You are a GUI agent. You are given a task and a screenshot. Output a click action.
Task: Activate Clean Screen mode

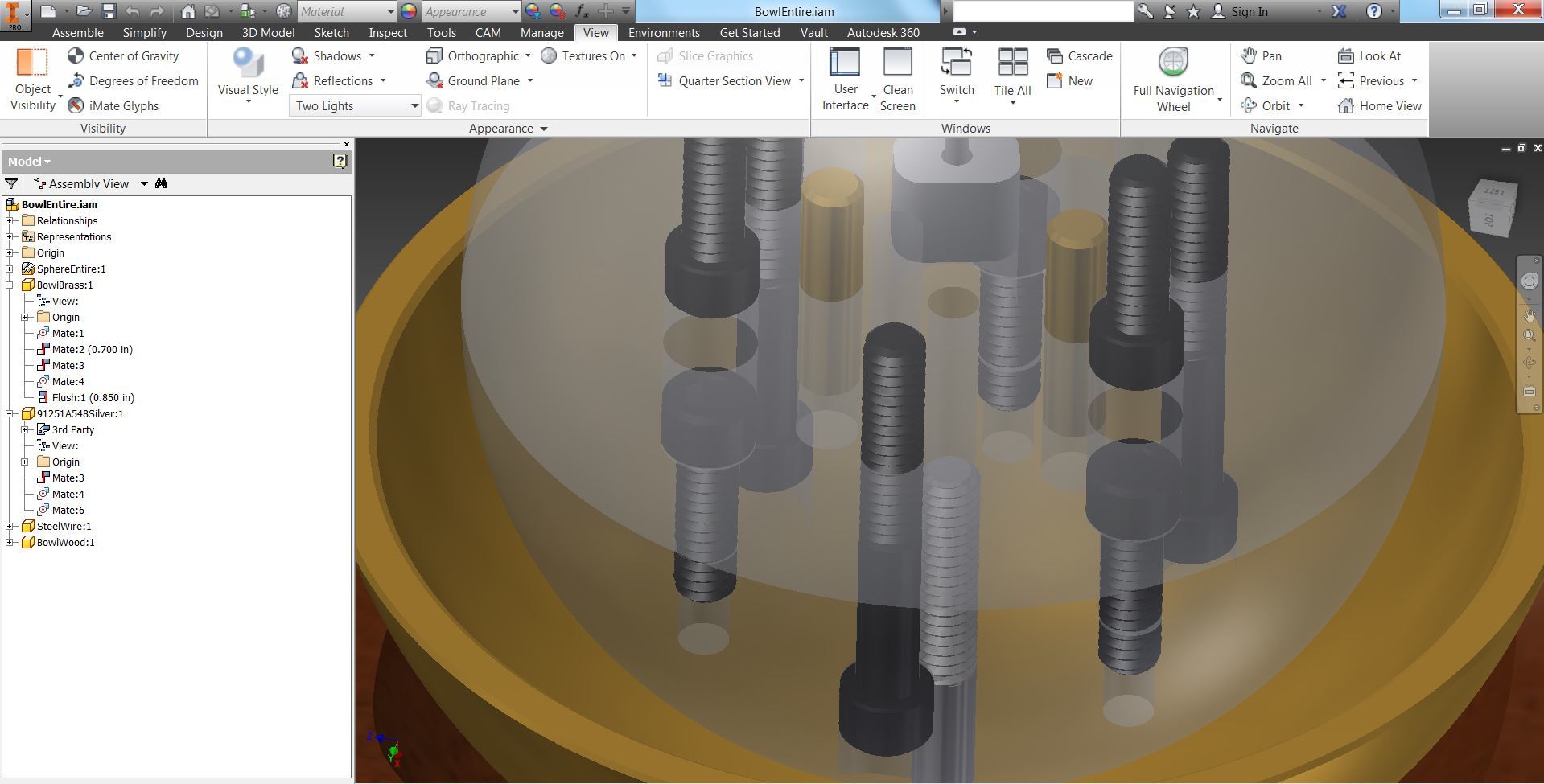pos(898,79)
